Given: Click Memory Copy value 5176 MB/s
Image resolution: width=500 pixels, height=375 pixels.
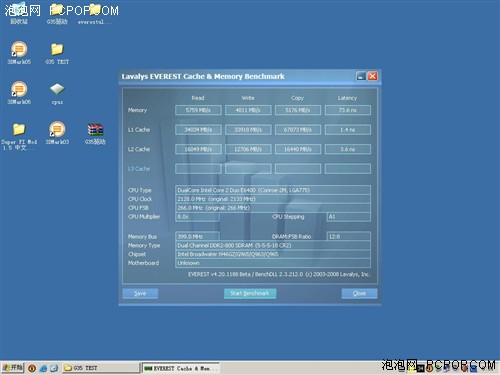Looking at the screenshot, I should pos(298,110).
